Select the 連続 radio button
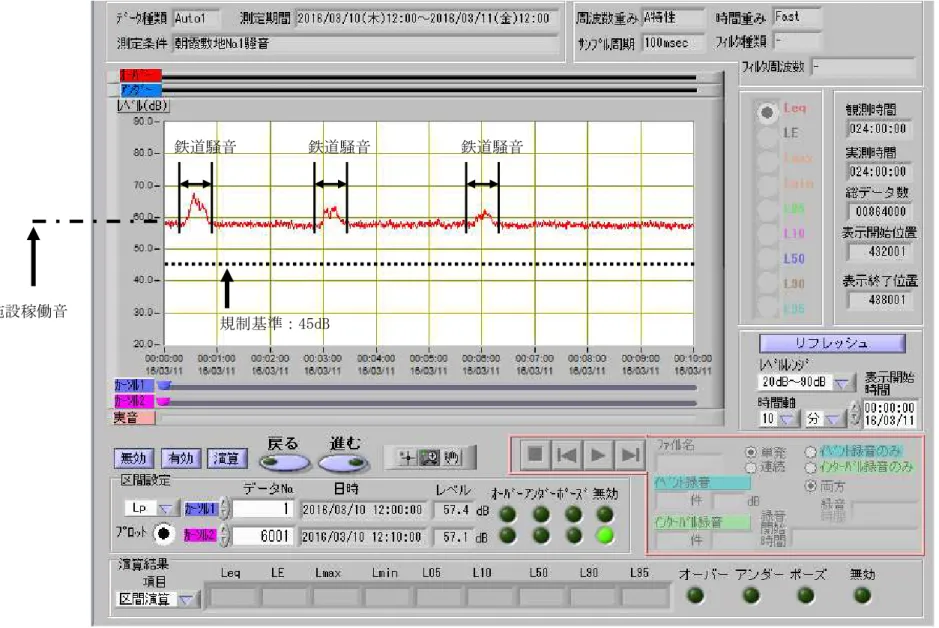This screenshot has width=939, height=628. coord(750,467)
